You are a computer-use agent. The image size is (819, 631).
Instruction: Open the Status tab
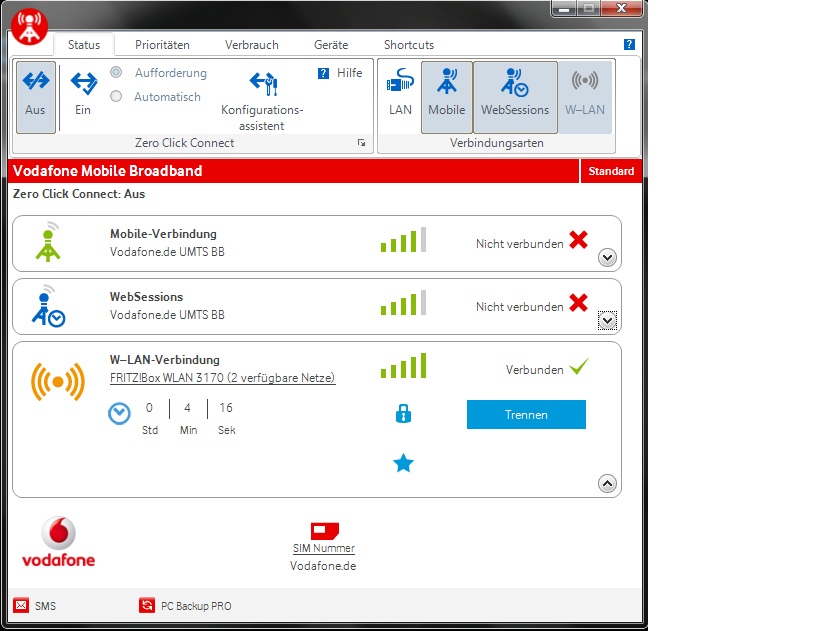point(84,45)
